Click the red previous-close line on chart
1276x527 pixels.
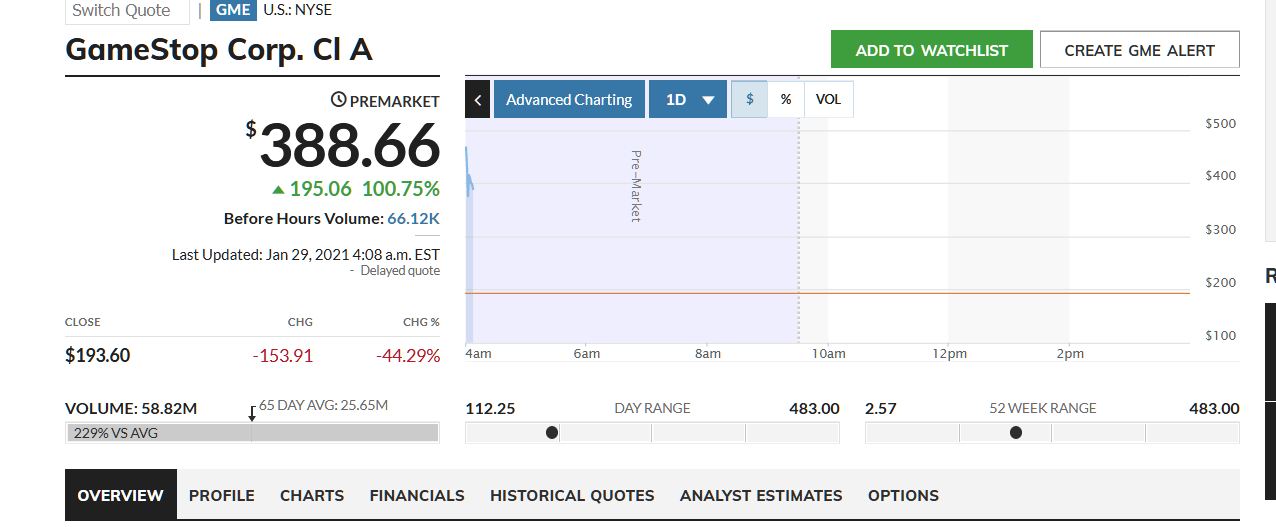[x=828, y=293]
